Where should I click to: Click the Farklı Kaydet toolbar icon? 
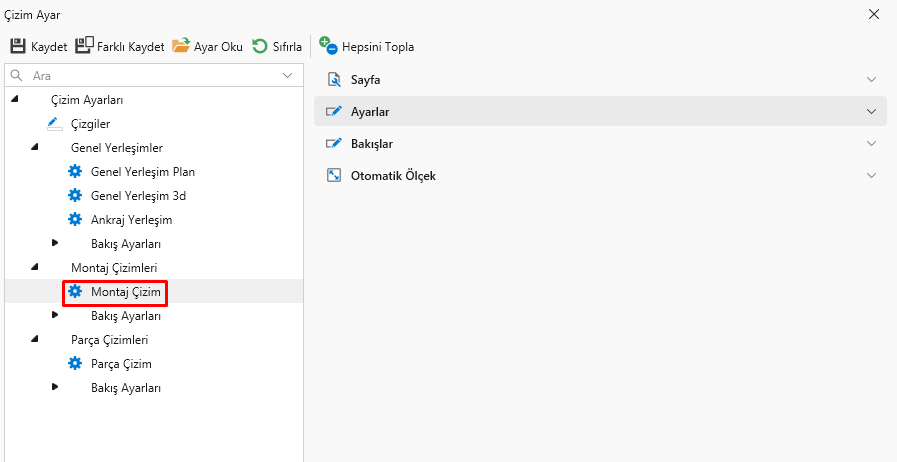(84, 46)
